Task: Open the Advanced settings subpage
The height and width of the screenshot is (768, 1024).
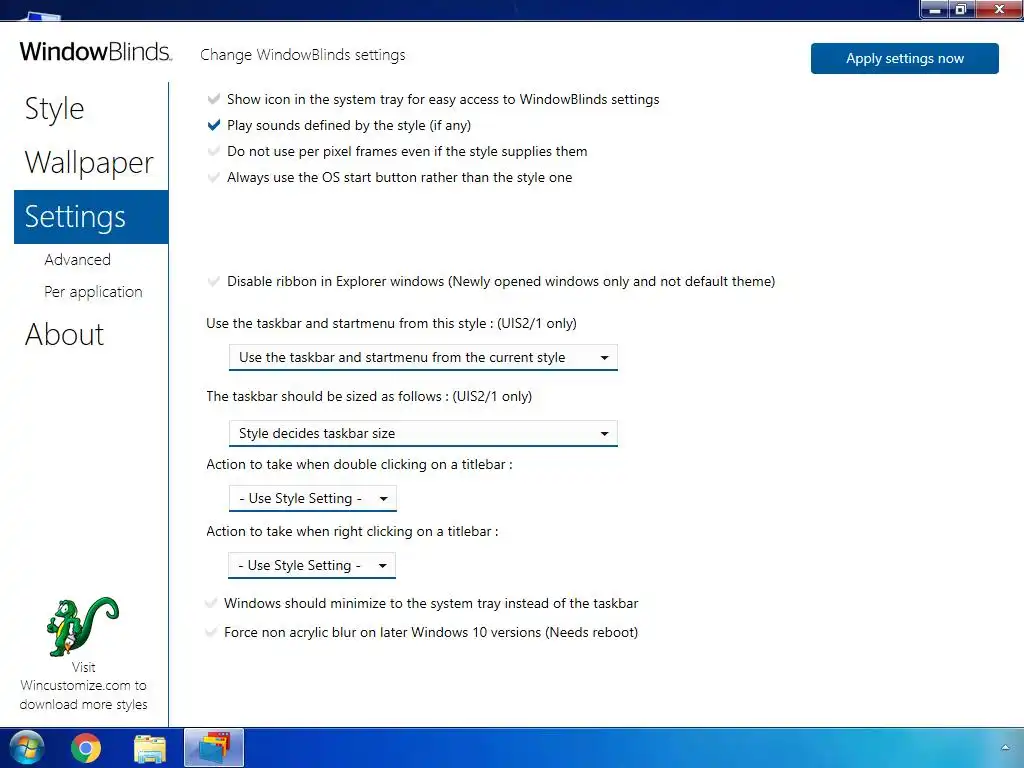Action: (77, 260)
